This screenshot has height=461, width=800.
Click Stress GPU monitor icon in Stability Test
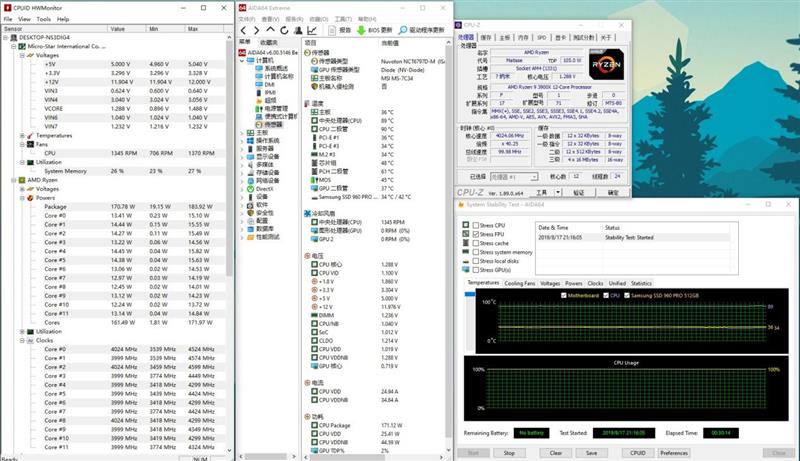tap(466, 269)
